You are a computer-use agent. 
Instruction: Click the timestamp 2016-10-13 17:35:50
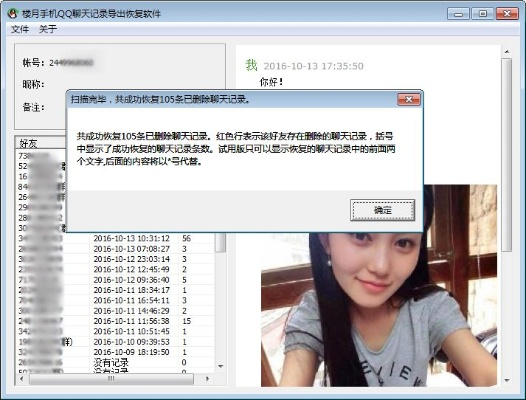[x=313, y=66]
